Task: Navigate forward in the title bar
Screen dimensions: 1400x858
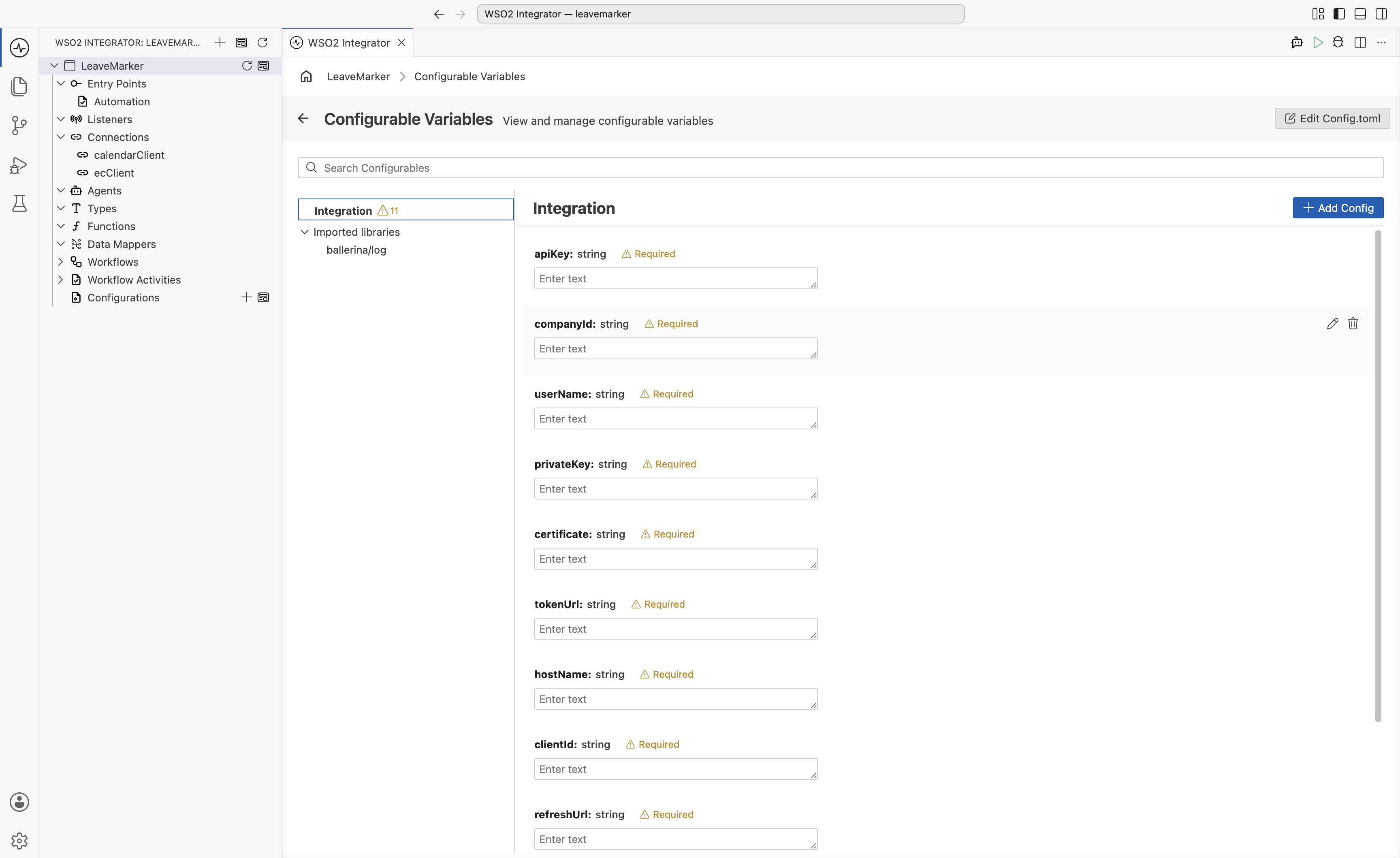Action: (460, 14)
